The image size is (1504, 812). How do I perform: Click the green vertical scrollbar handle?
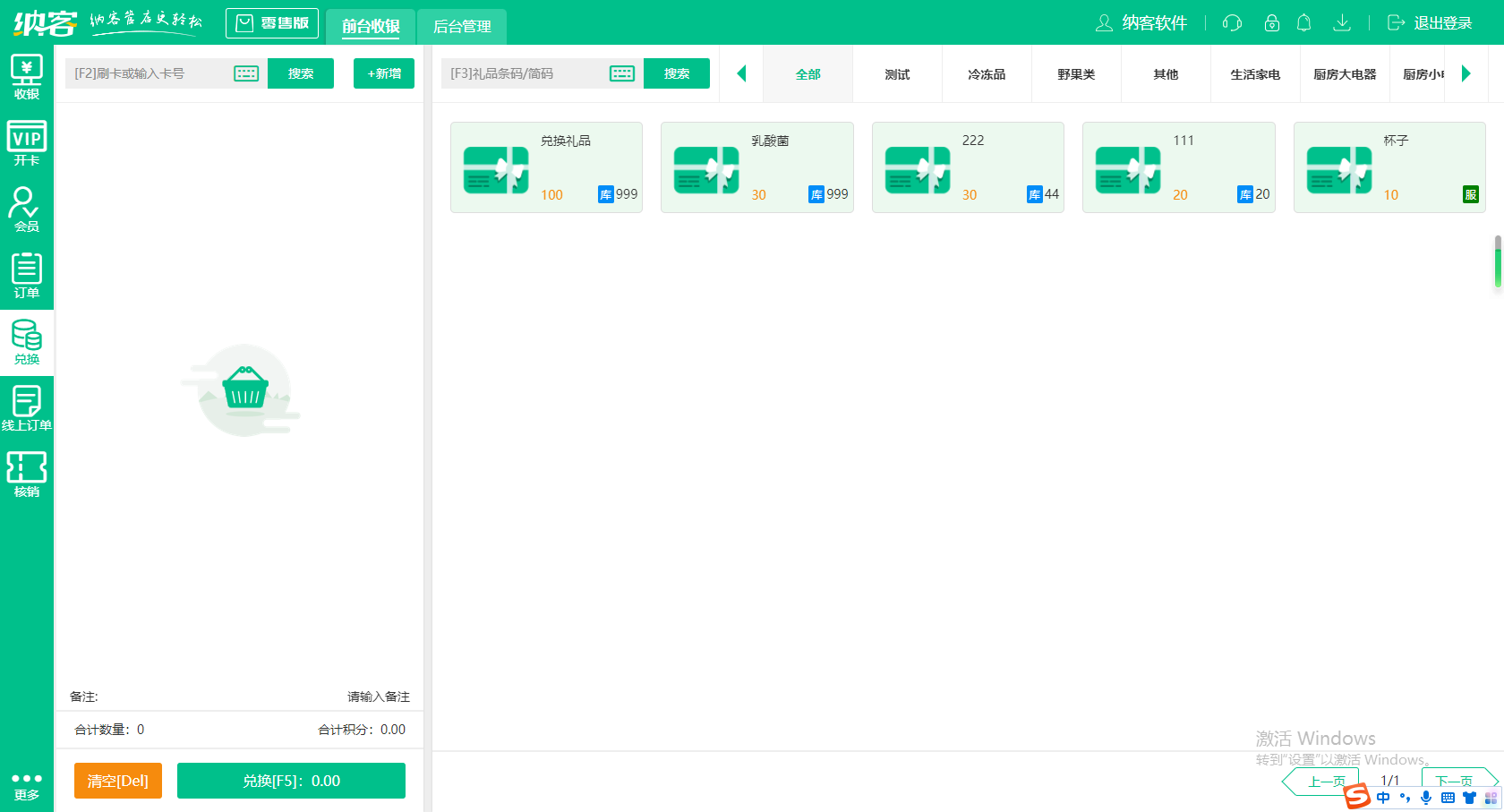click(x=1498, y=262)
